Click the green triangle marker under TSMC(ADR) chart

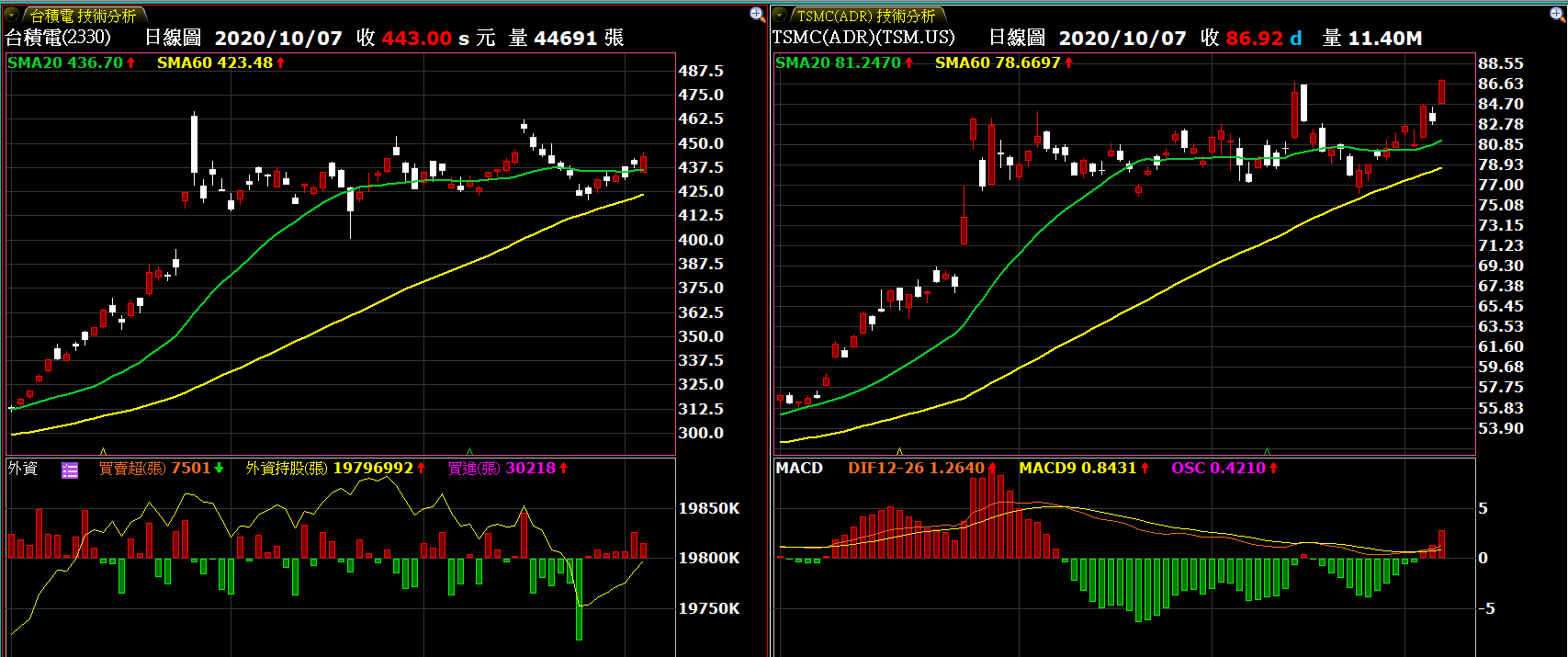tap(1268, 451)
